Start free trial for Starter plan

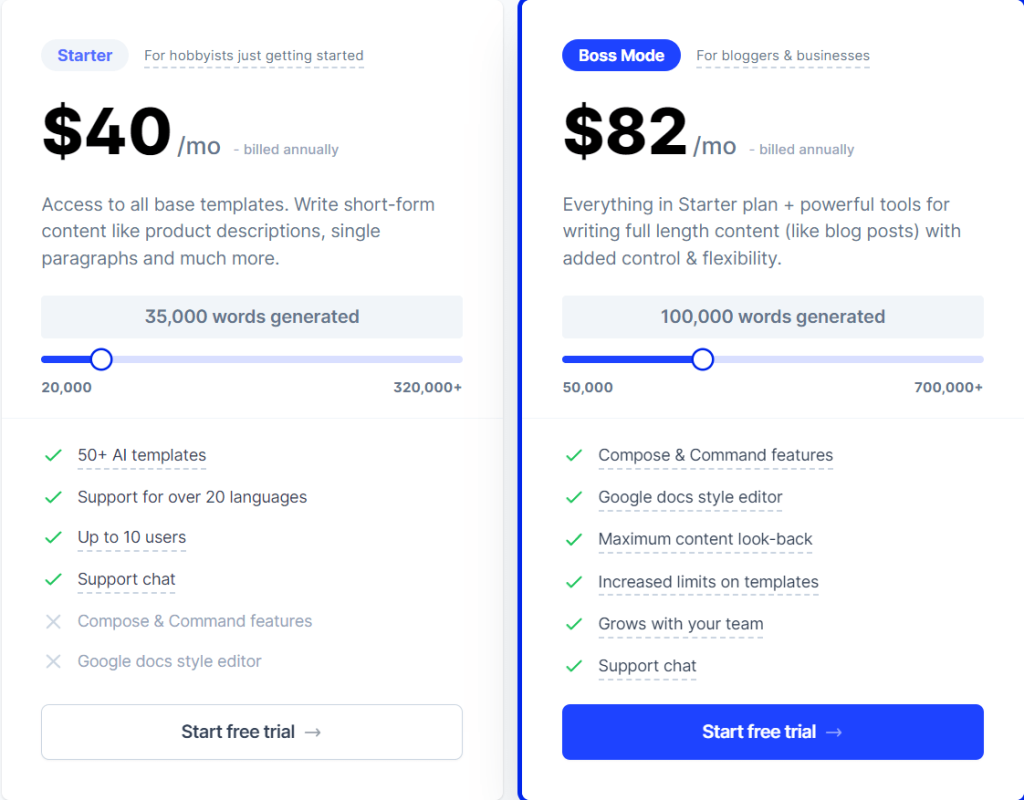pos(252,731)
